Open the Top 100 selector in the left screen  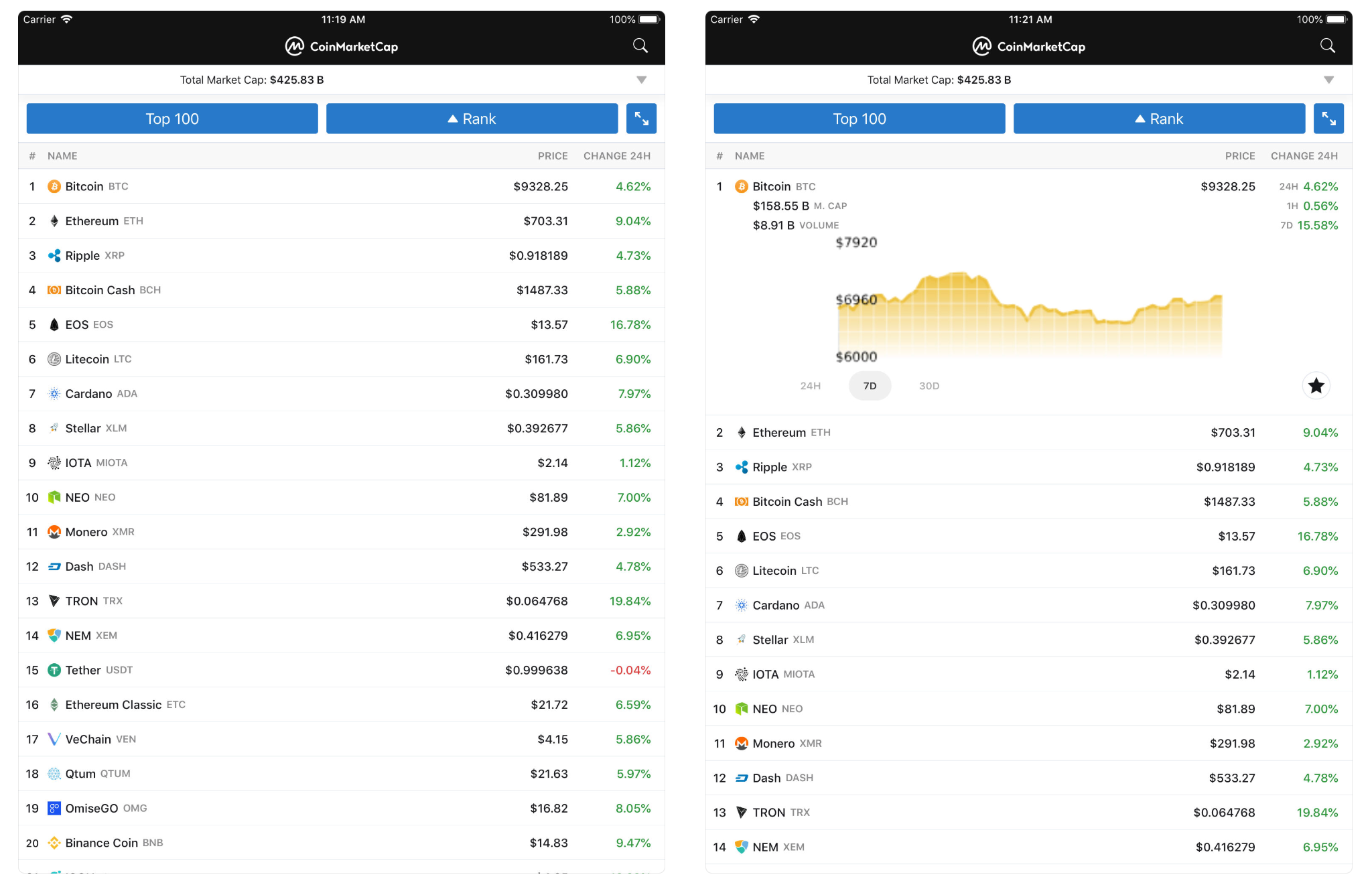[172, 119]
